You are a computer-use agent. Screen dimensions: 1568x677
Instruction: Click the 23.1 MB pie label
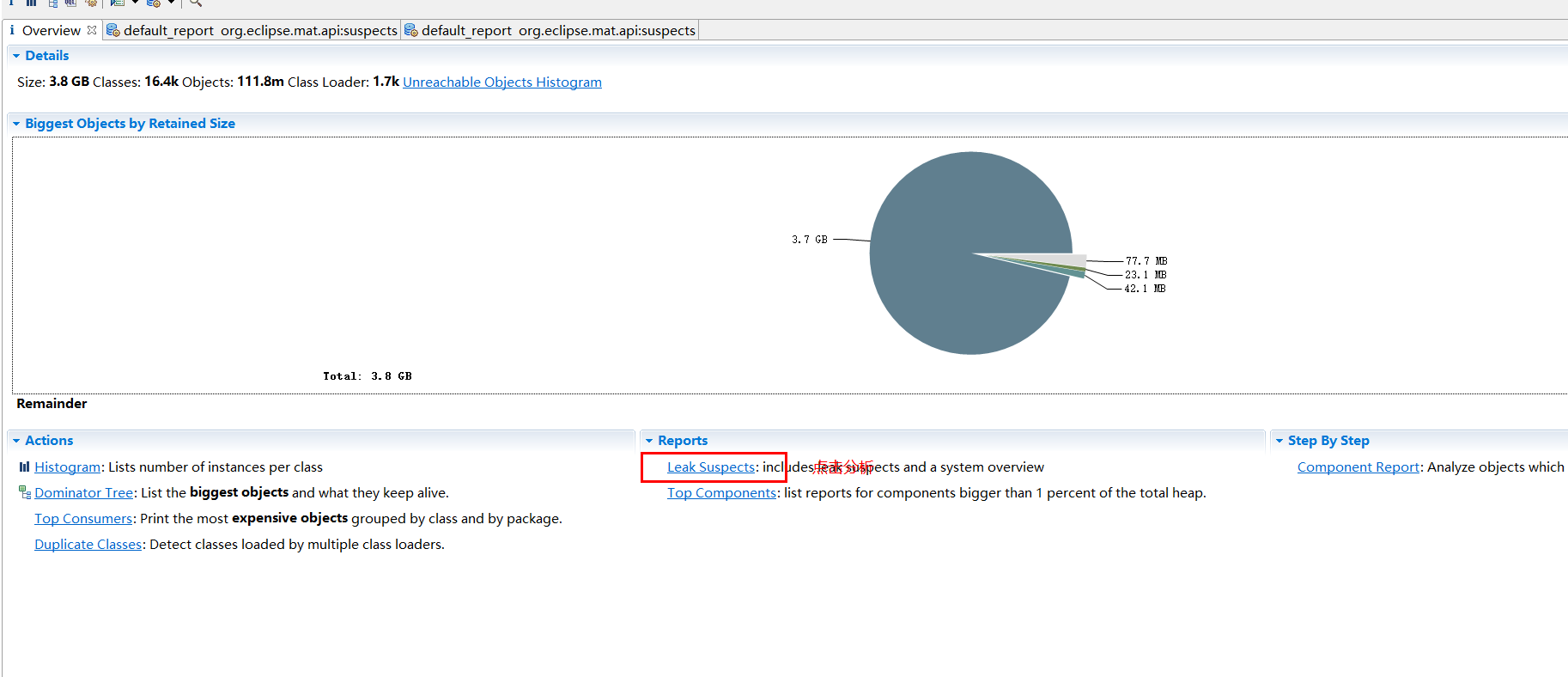pos(1146,275)
